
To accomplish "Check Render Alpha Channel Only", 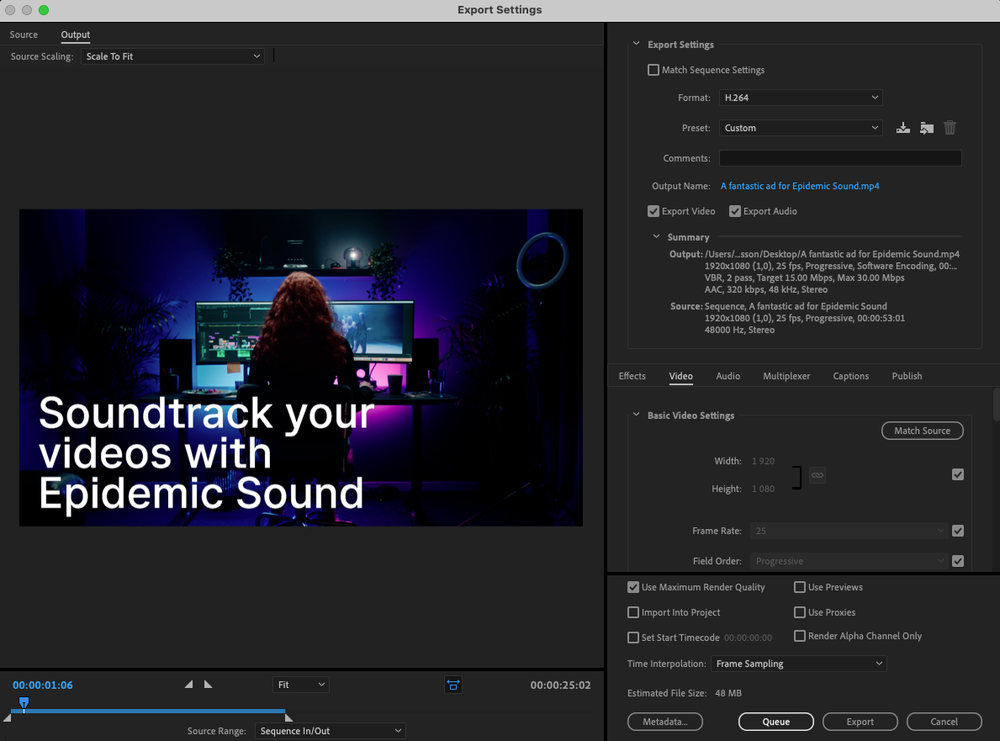I will (x=800, y=636).
